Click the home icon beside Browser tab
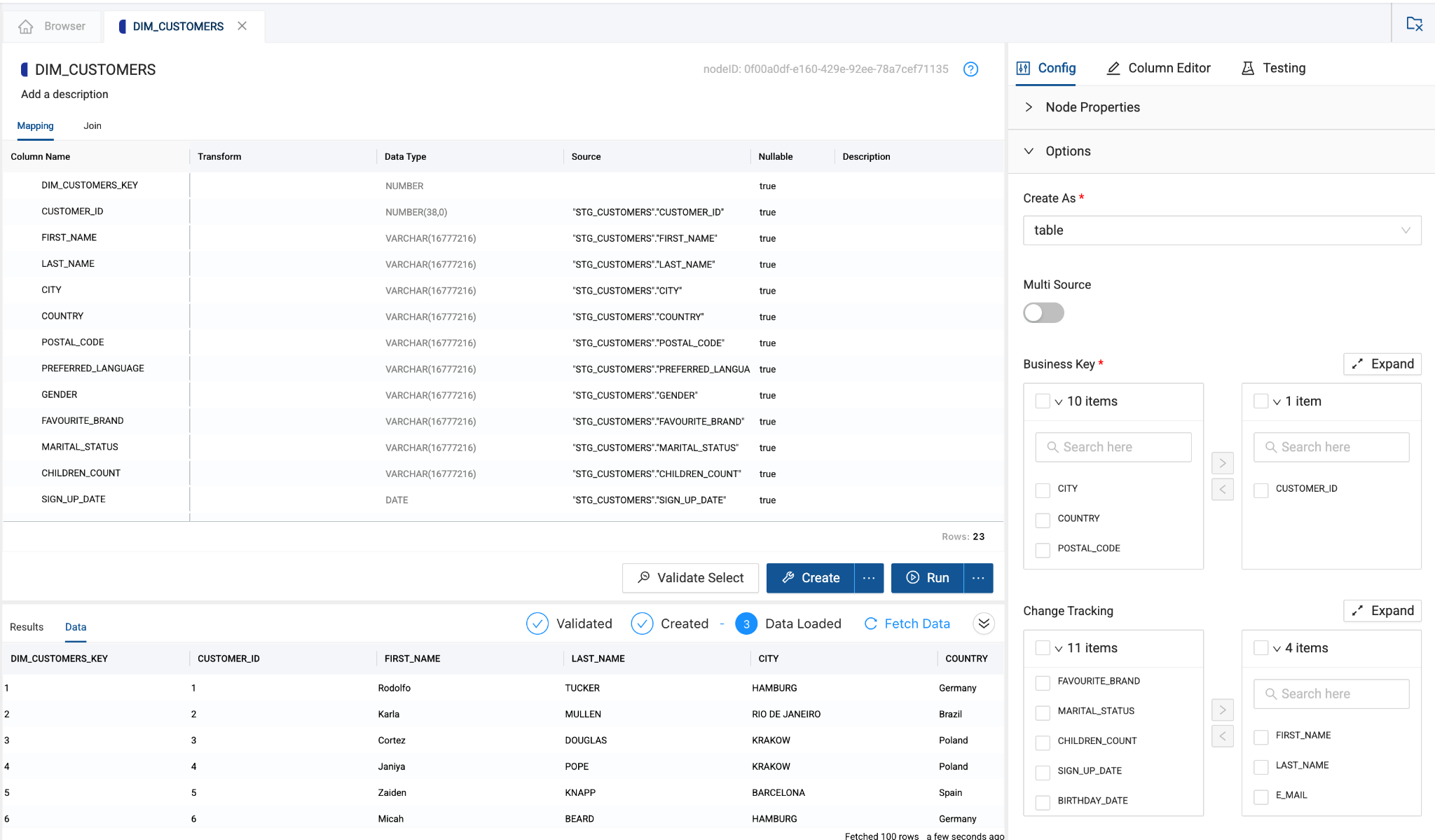The width and height of the screenshot is (1435, 840). click(x=26, y=27)
